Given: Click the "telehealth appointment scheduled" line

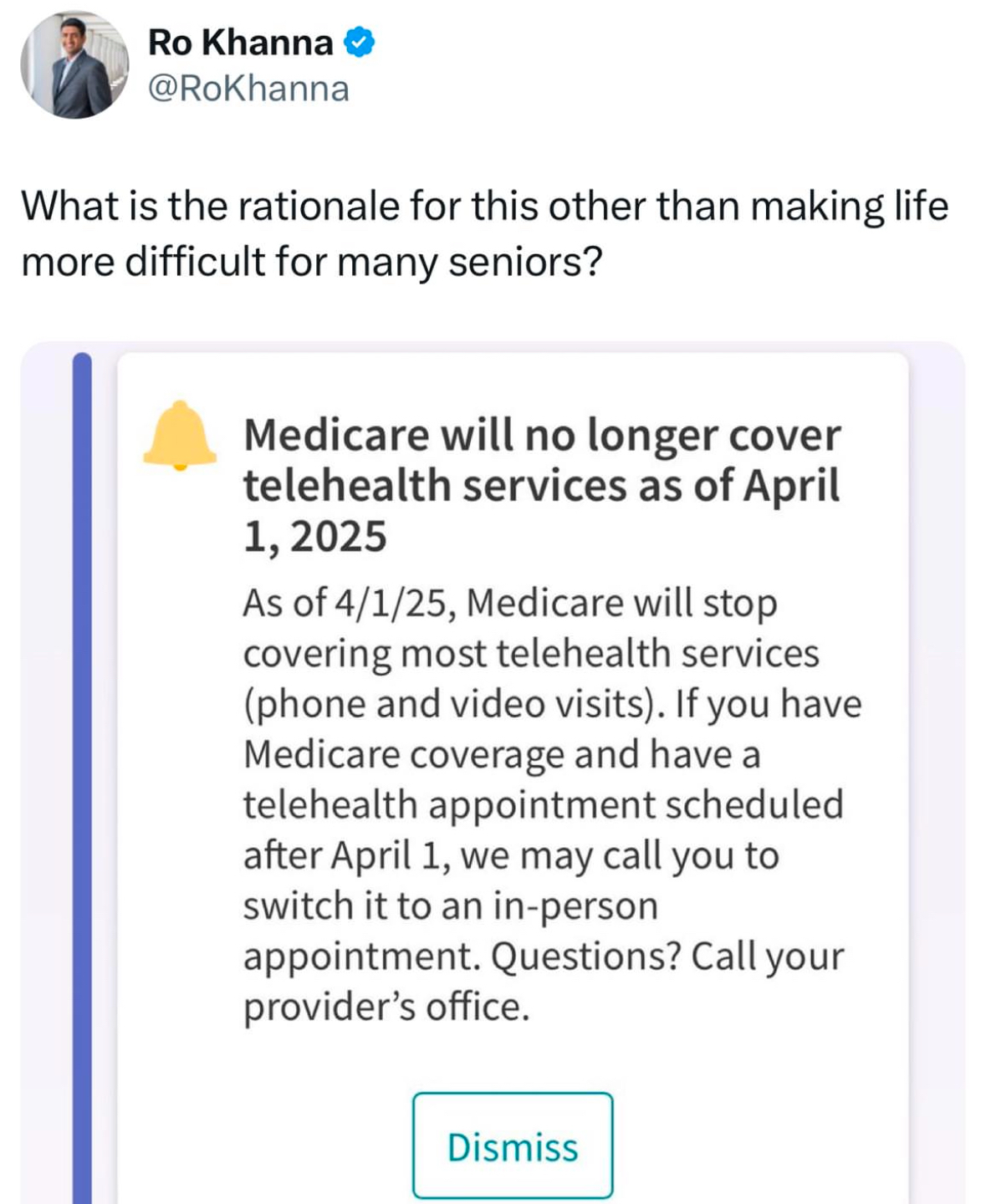Looking at the screenshot, I should click(543, 805).
